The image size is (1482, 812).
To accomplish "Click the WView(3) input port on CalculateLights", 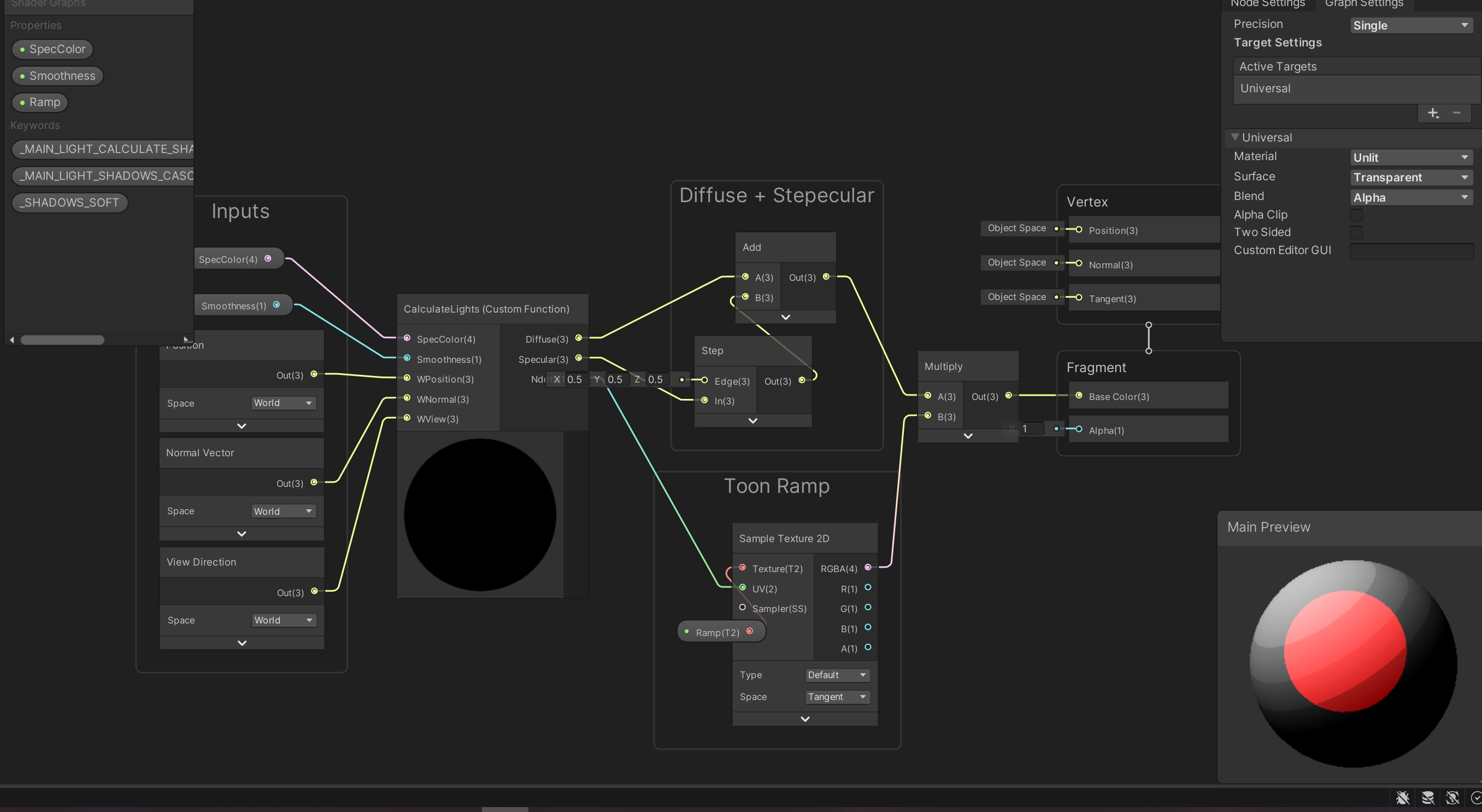I will tap(407, 418).
